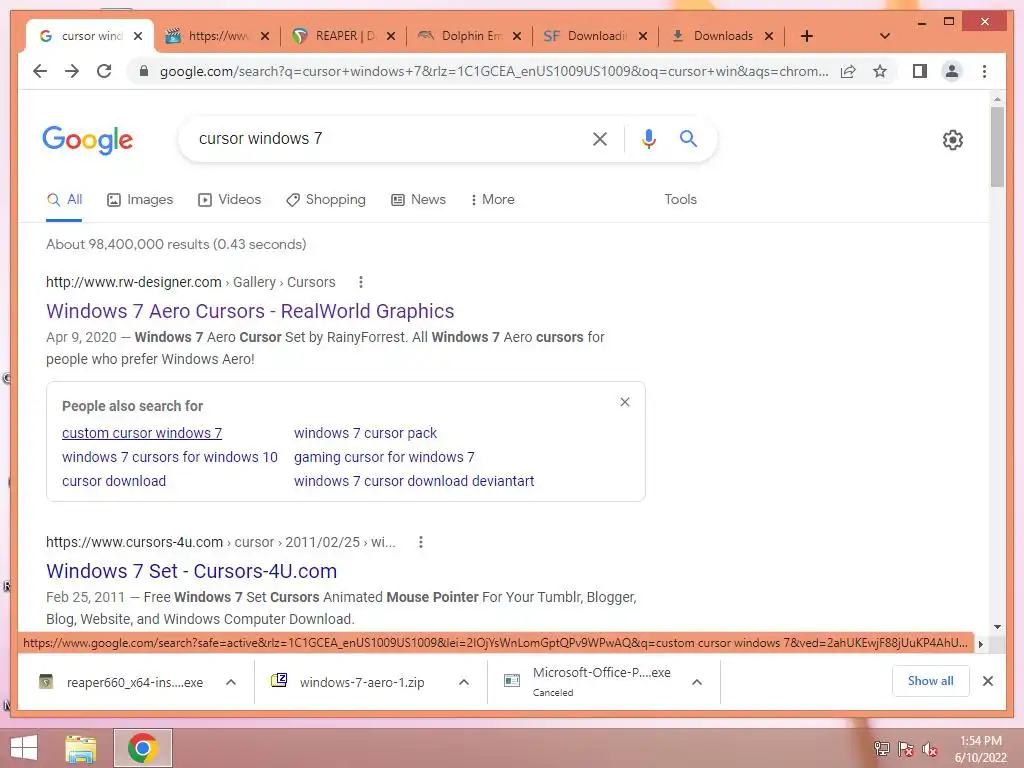Viewport: 1024px width, 768px height.
Task: Expand options for reaper660_x64 download
Action: click(231, 682)
